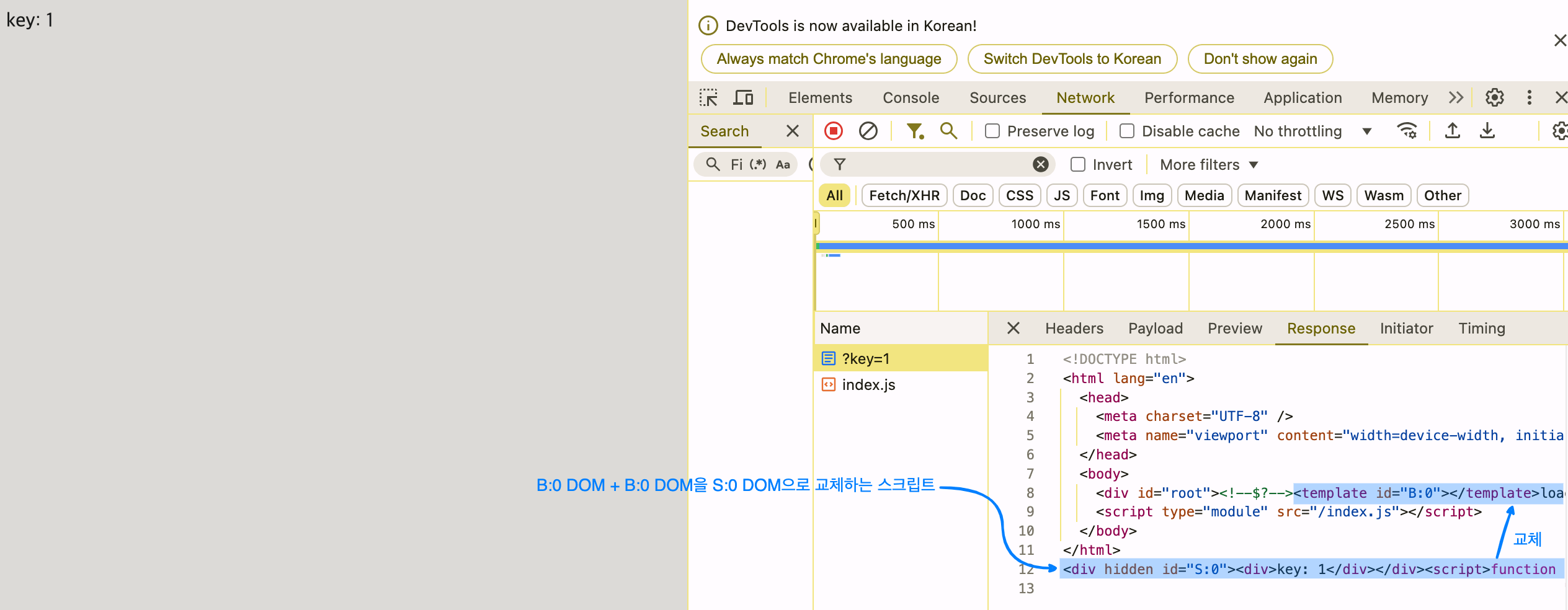Filter requests by Wasm type
Image resolution: width=1568 pixels, height=610 pixels.
pyautogui.click(x=1384, y=195)
